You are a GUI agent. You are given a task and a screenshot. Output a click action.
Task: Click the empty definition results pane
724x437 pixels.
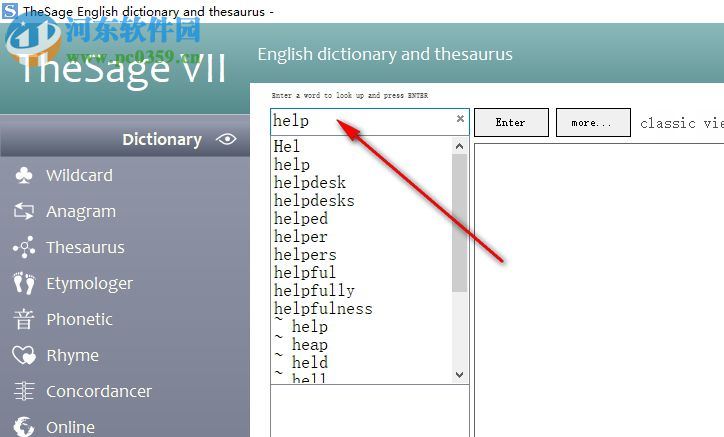[599, 290]
